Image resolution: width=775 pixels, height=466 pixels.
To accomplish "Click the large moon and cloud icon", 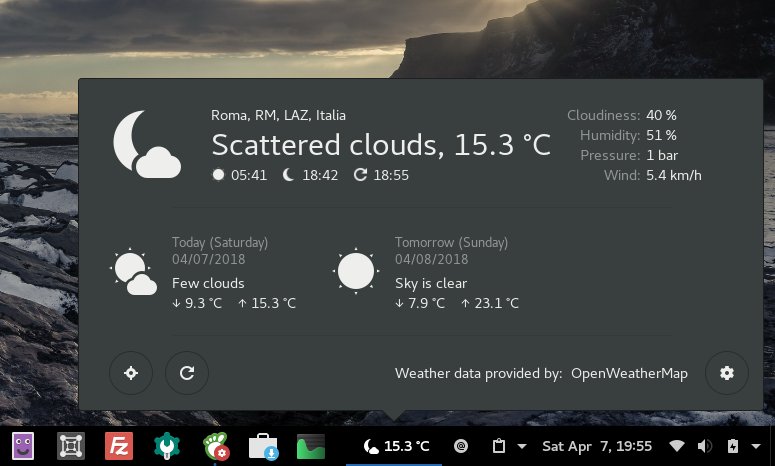I will (147, 144).
